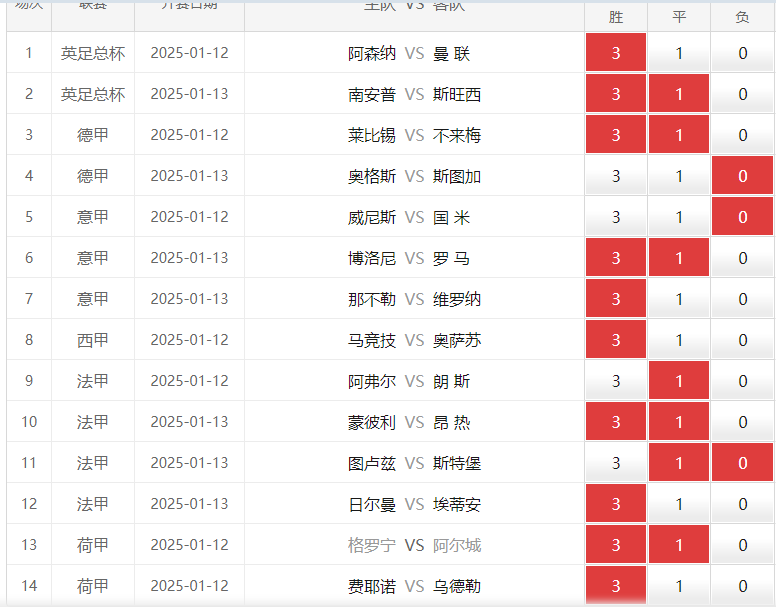Click 英足总杯 league in match 1 row

(93, 53)
